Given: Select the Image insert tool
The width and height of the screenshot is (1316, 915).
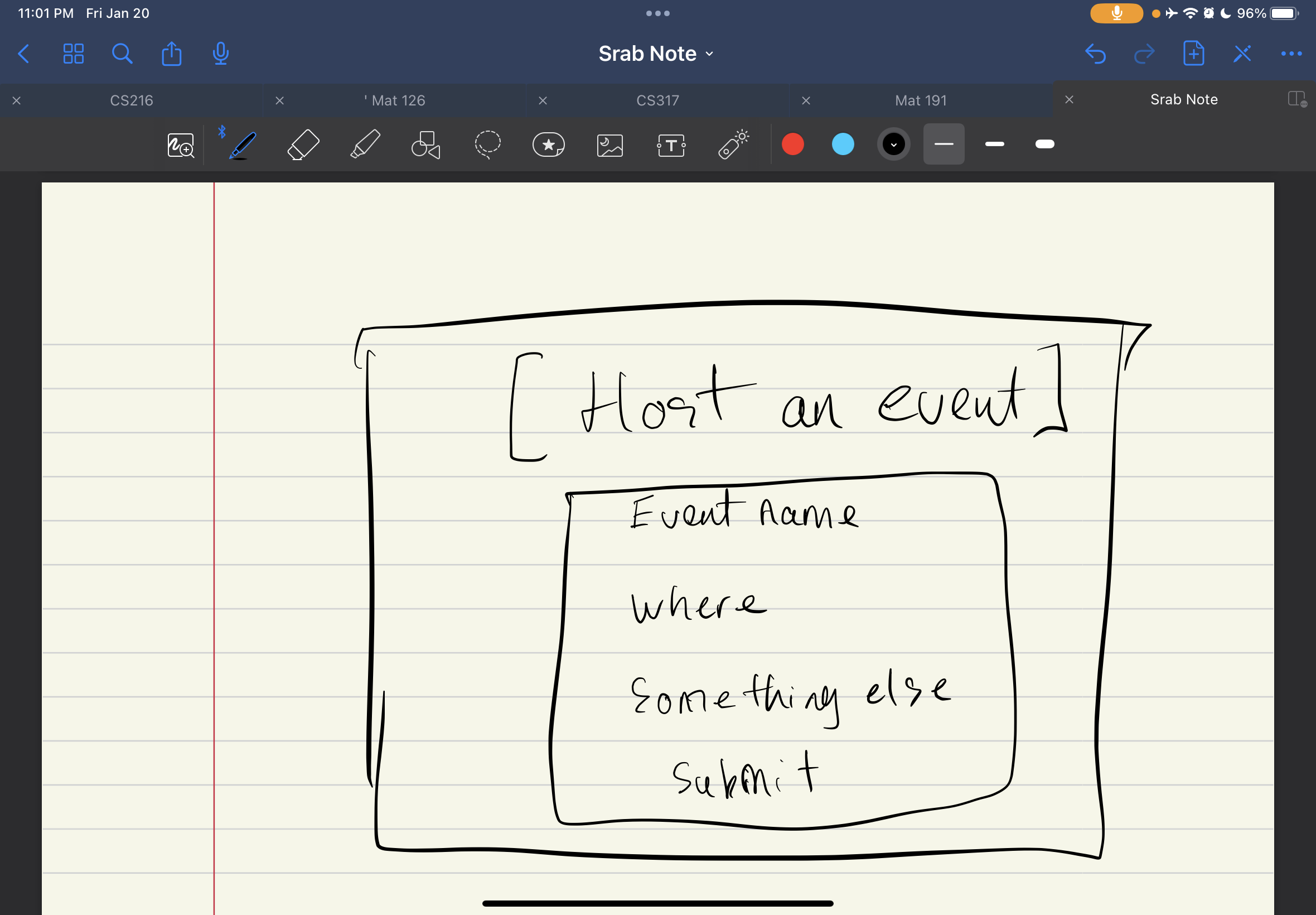Looking at the screenshot, I should pyautogui.click(x=609, y=145).
